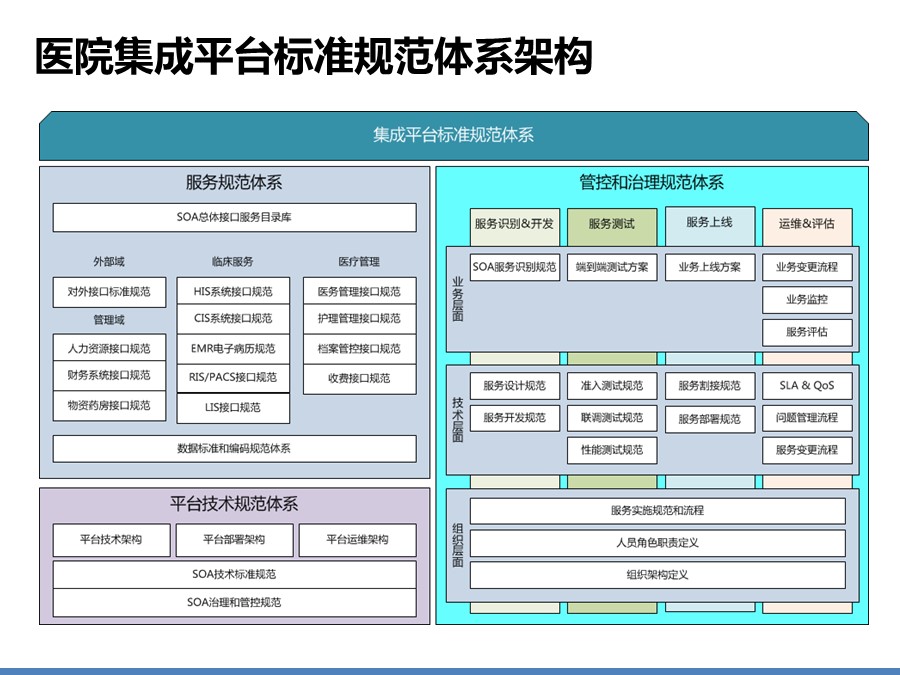900x675 pixels.
Task: Click the 技术层面 vertical label
Action: click(x=457, y=420)
